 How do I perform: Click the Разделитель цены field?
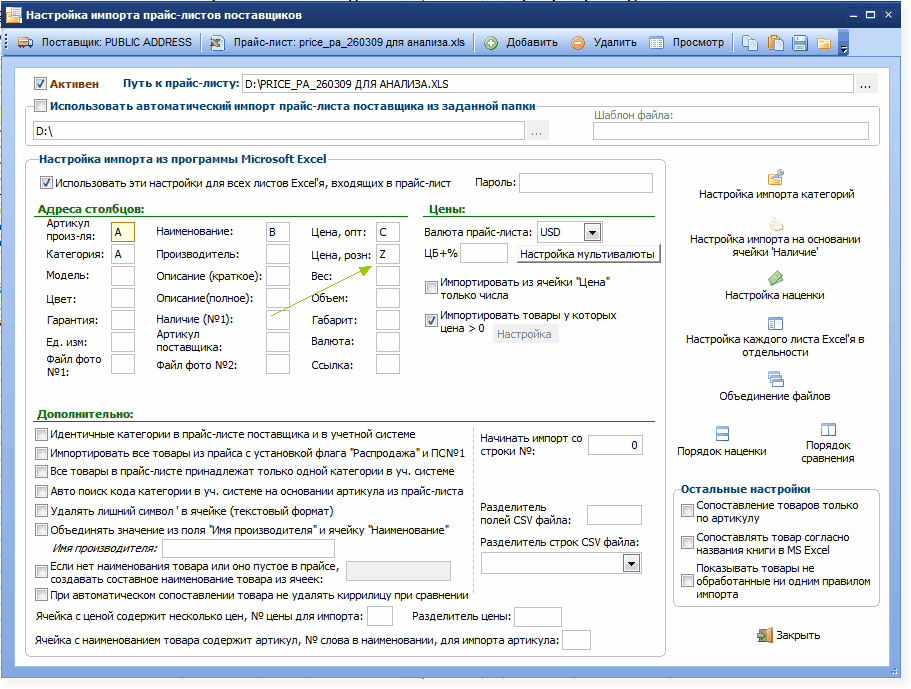point(538,617)
